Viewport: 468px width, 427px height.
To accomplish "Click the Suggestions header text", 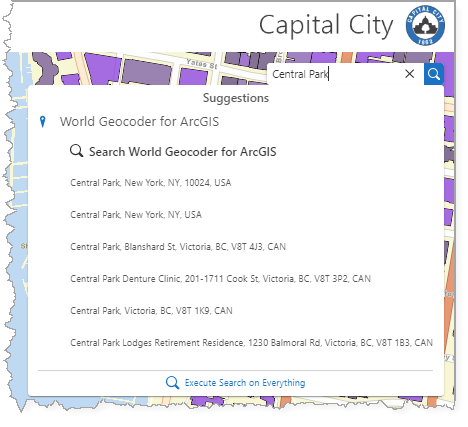I will tap(236, 98).
